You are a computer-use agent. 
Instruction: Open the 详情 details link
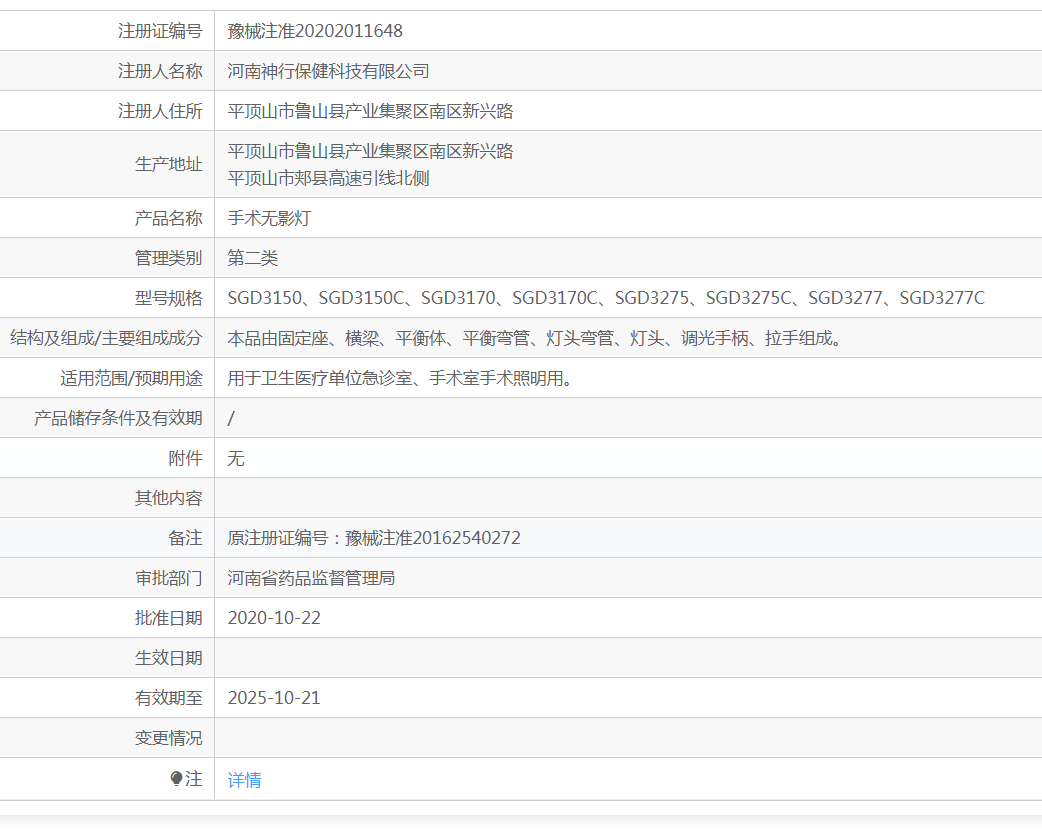coord(245,780)
